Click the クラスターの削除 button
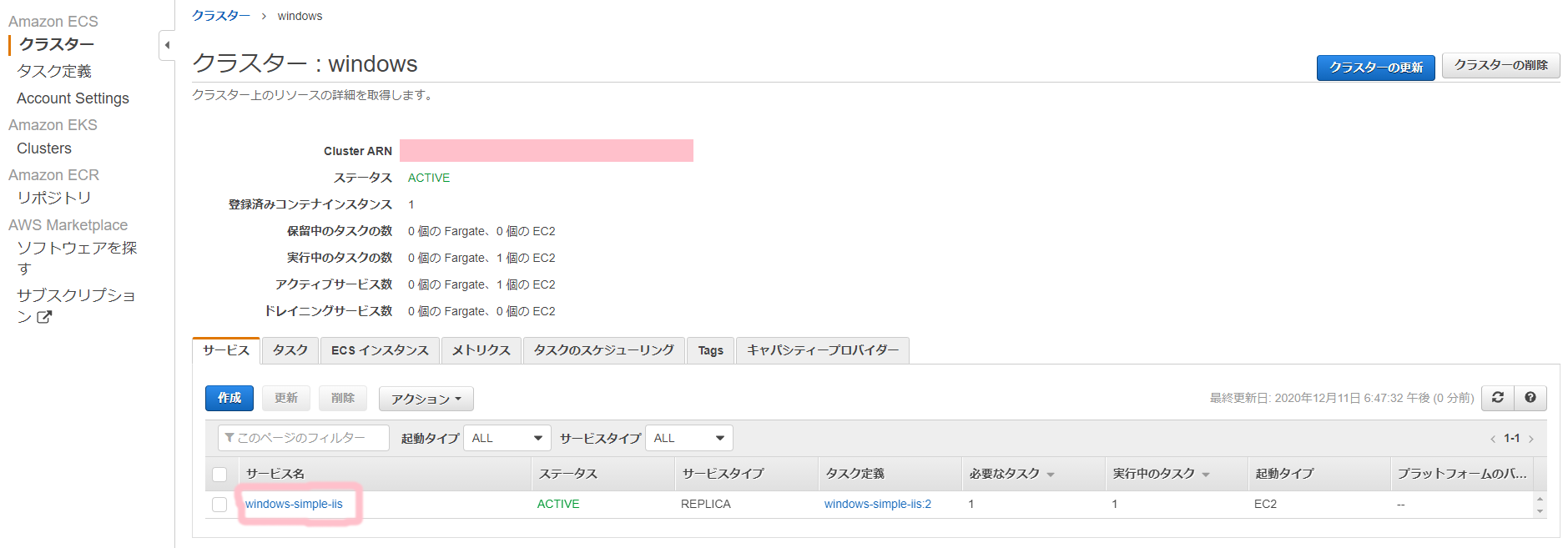This screenshot has width=1568, height=548. pyautogui.click(x=1501, y=65)
